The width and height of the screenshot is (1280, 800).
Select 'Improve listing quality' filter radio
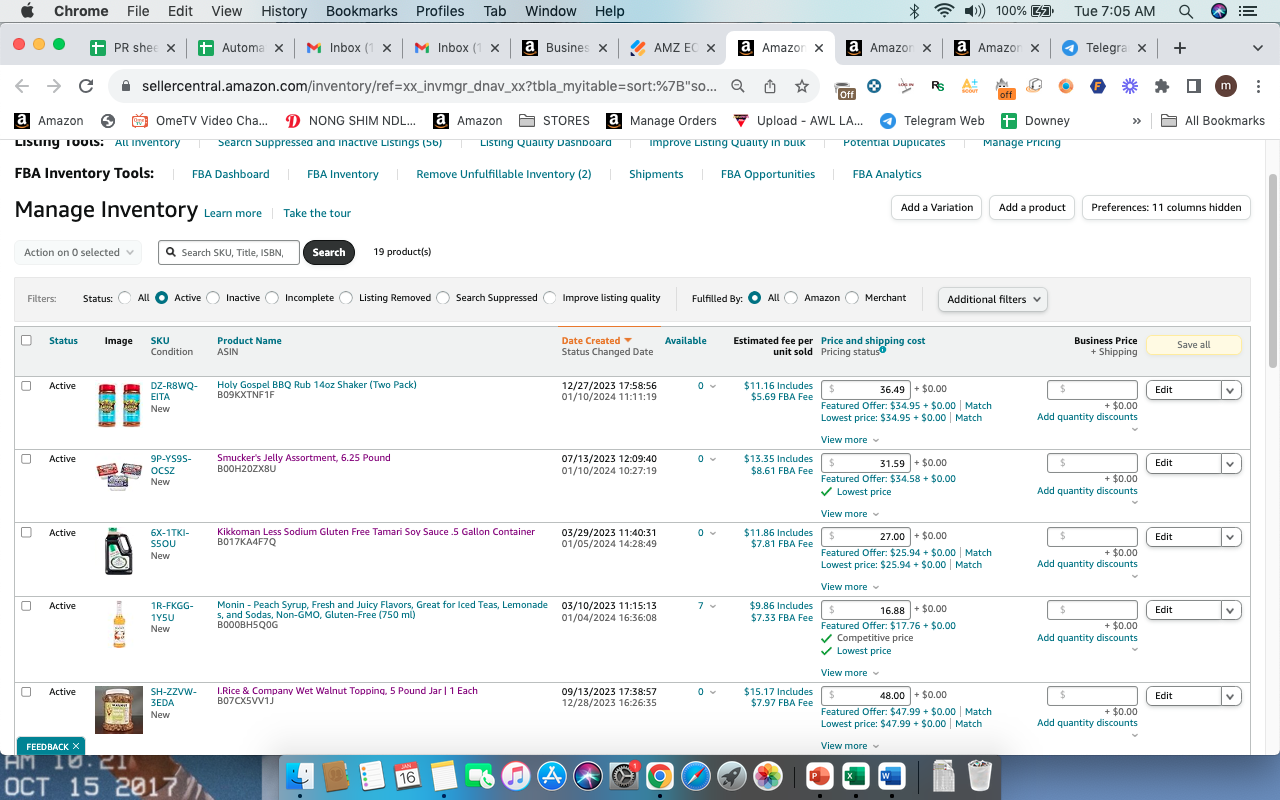[x=550, y=298]
